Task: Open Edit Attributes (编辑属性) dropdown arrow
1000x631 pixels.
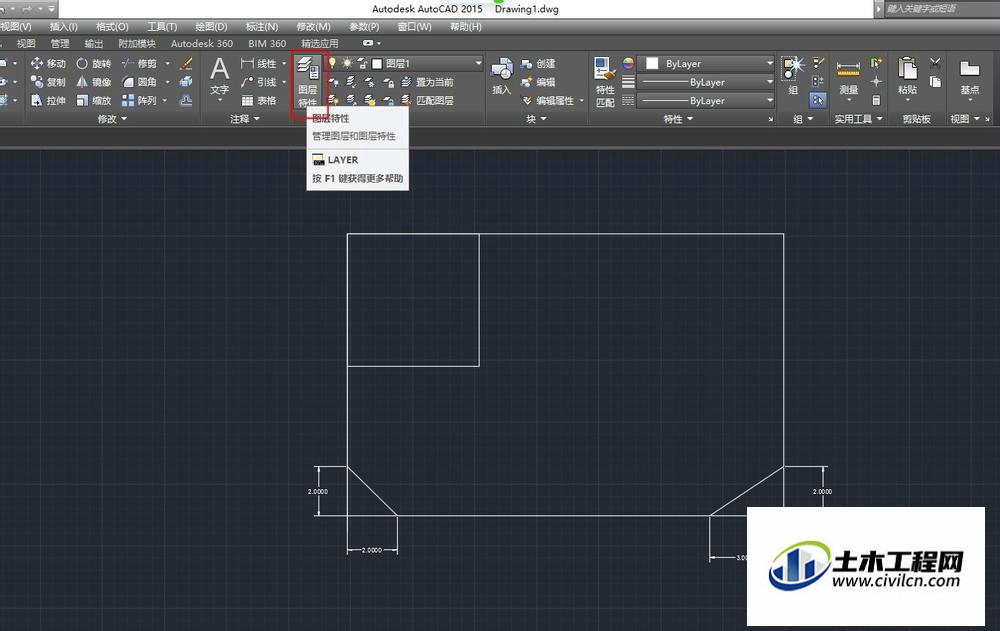Action: pos(582,100)
